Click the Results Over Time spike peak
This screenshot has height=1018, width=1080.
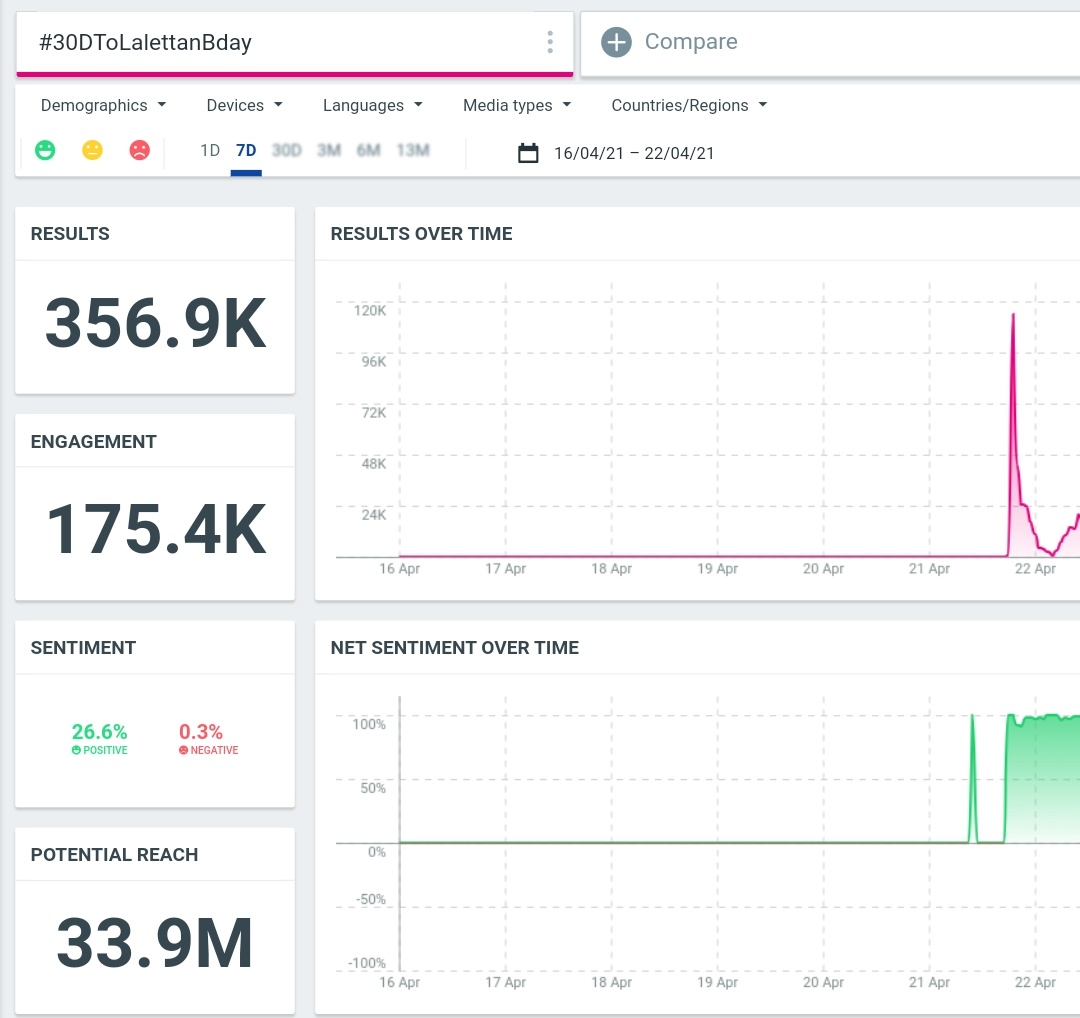(x=1012, y=315)
